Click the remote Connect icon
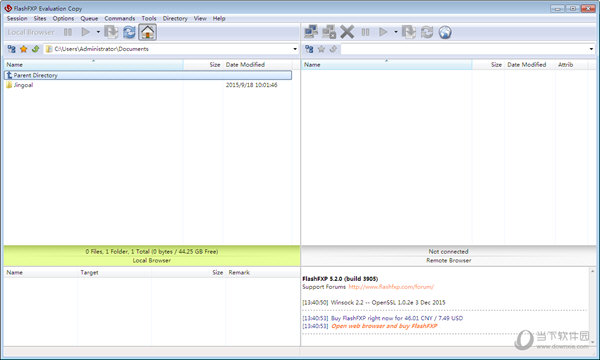Screen dimensions: 600x360 311,32
